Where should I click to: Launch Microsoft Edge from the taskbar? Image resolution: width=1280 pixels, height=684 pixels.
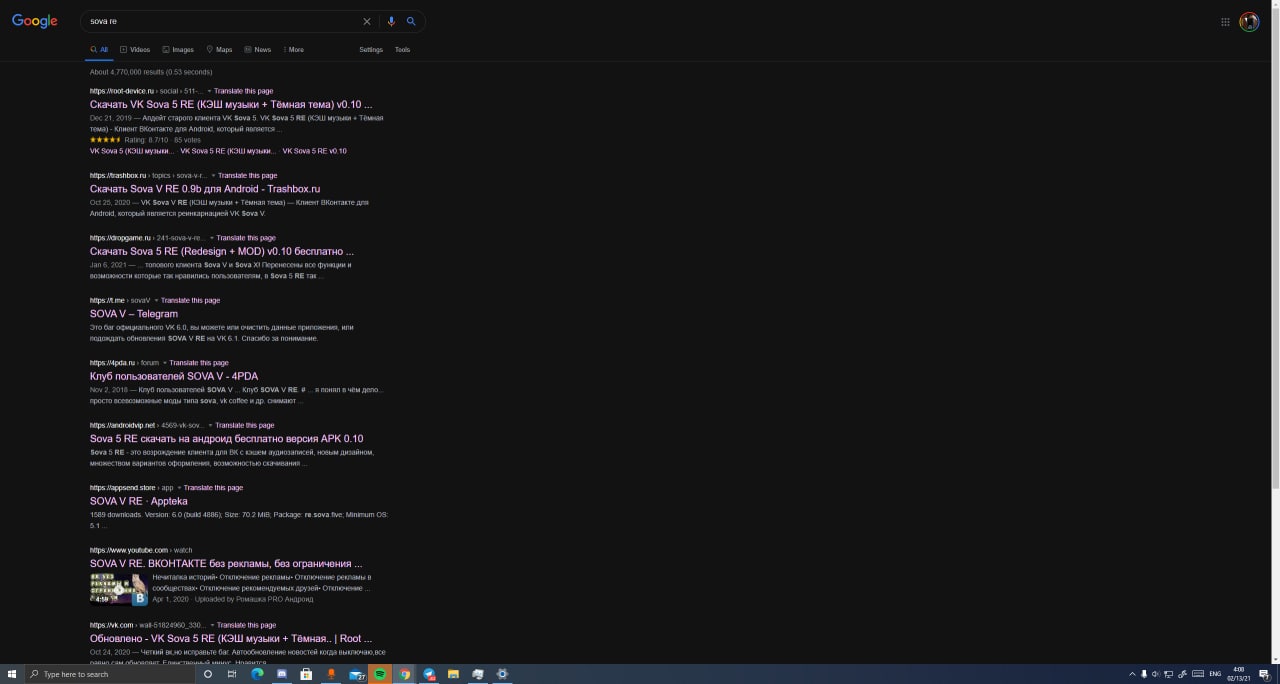pos(257,674)
